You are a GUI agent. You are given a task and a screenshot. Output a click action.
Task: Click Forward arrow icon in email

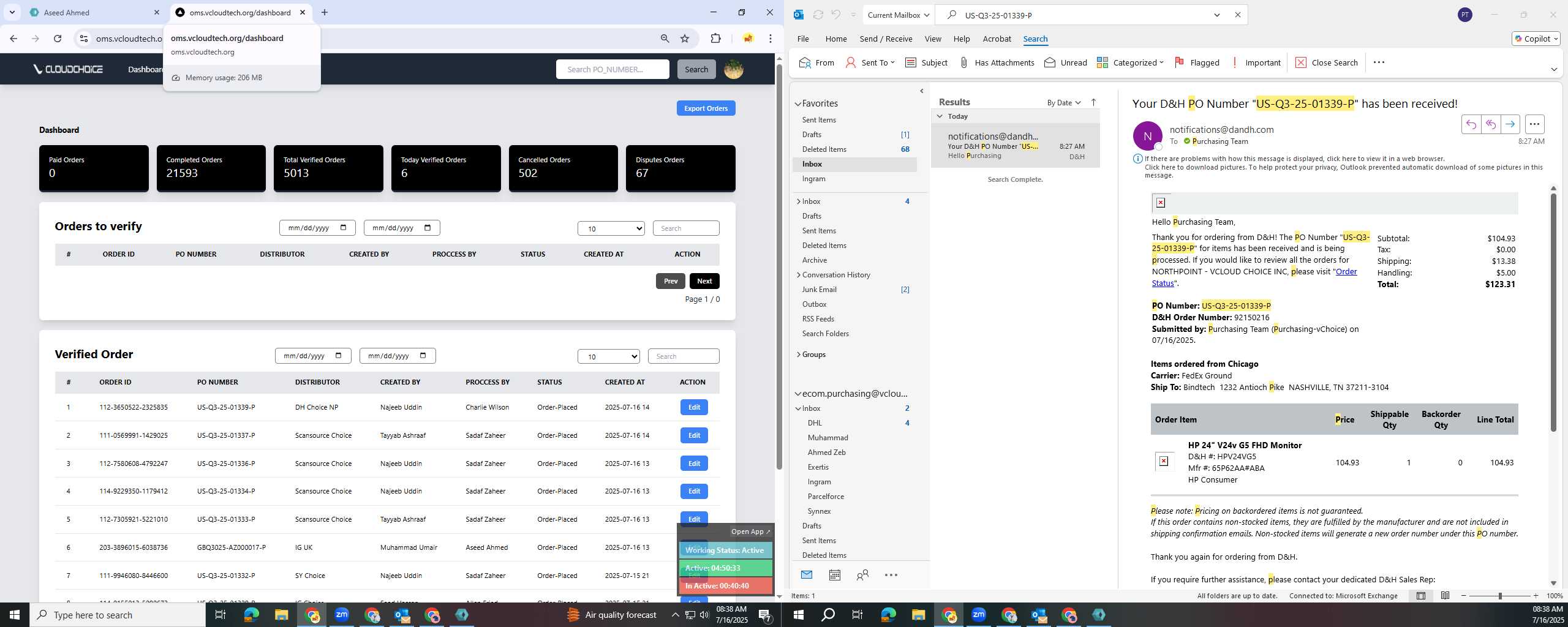click(x=1510, y=124)
